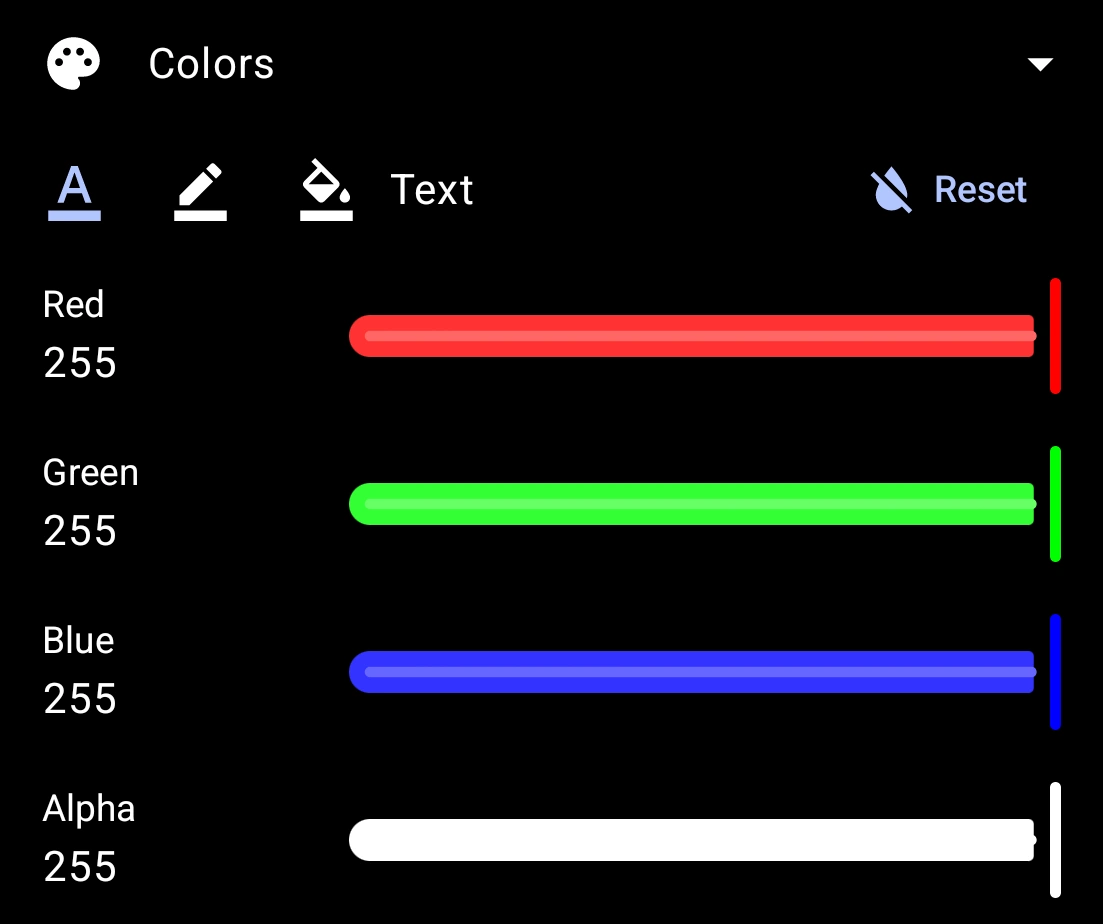Select the pencil stroke color mode
This screenshot has width=1103, height=924.
[x=200, y=190]
